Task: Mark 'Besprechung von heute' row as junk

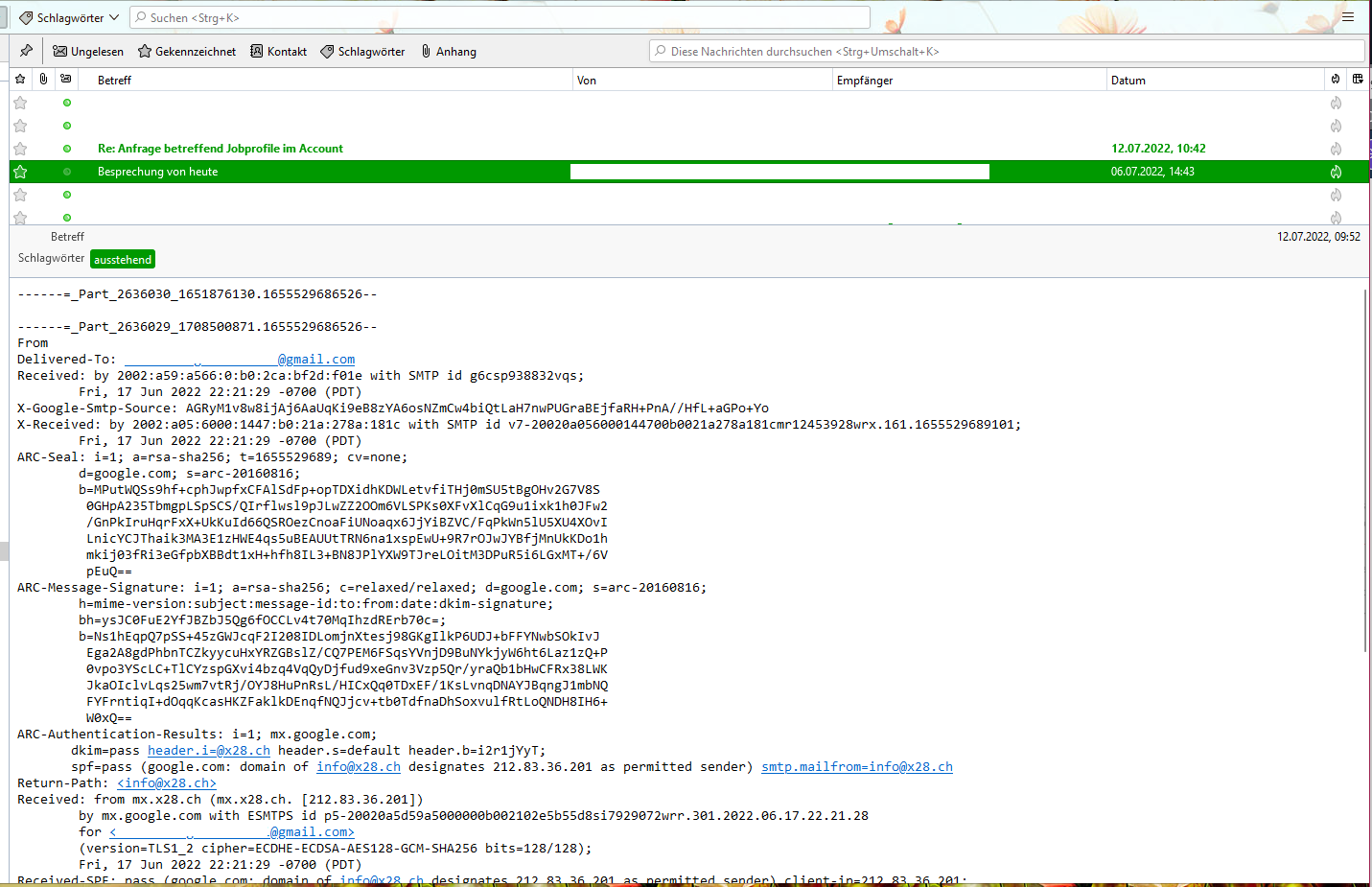Action: 1336,172
